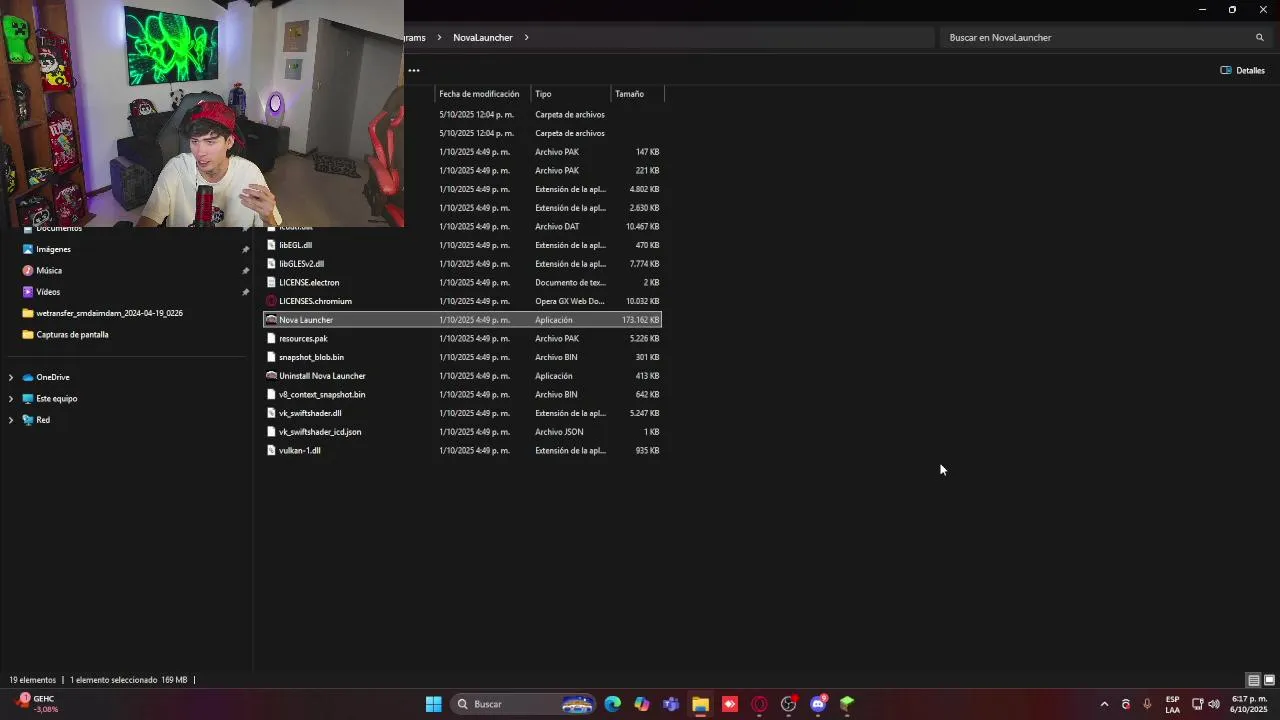
Task: Open the Vídeos quick access folder icon
Action: point(28,292)
